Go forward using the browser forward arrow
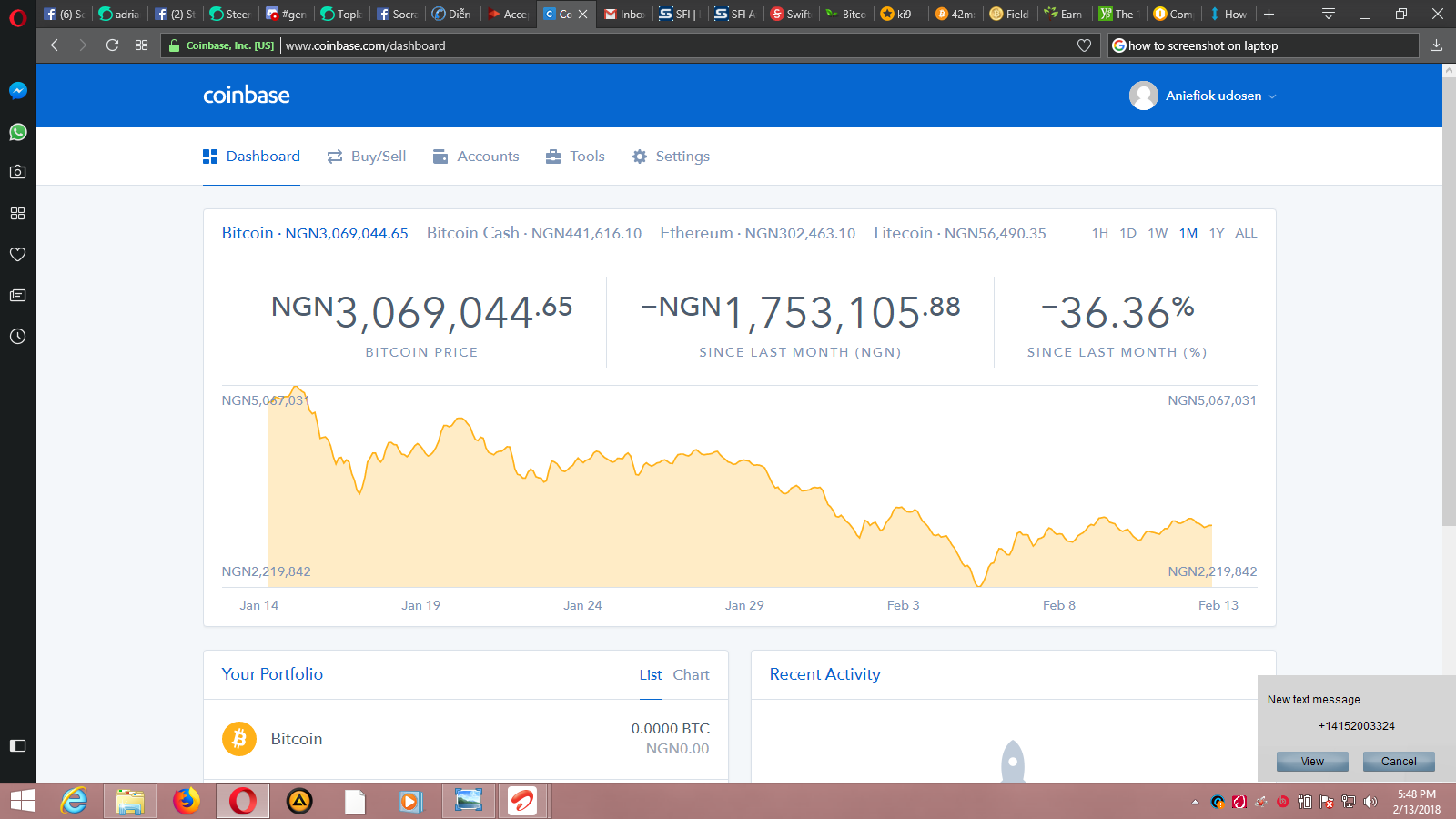This screenshot has height=819, width=1456. [83, 45]
